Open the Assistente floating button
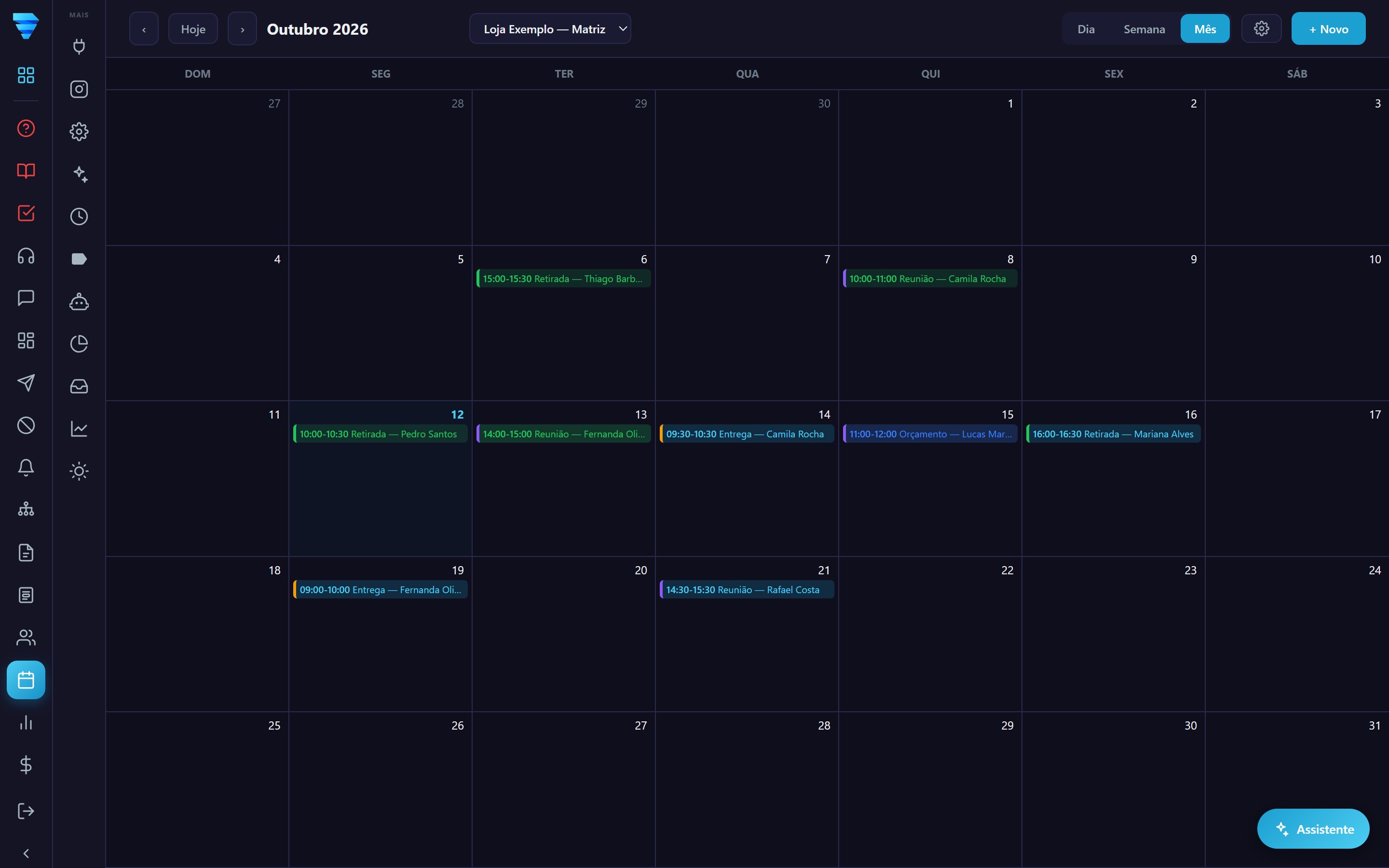1389x868 pixels. point(1313,829)
